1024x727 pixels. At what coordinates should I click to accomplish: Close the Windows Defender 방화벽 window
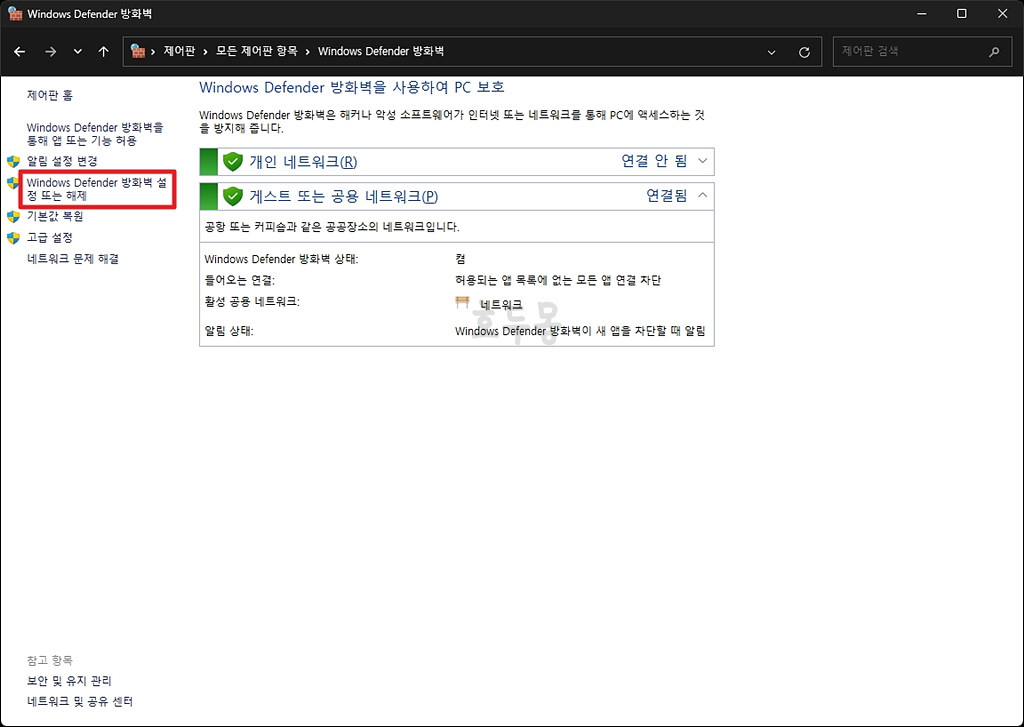click(x=1002, y=14)
